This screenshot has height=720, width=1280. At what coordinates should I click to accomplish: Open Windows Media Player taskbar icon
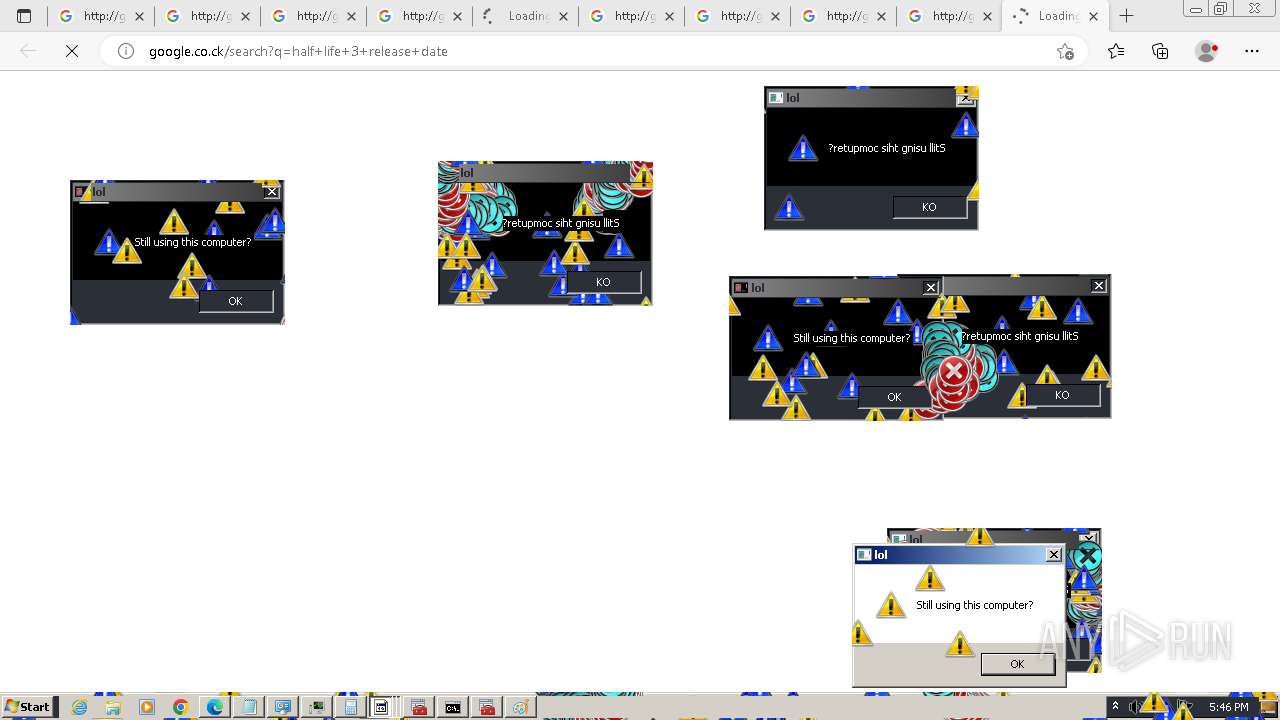point(147,707)
